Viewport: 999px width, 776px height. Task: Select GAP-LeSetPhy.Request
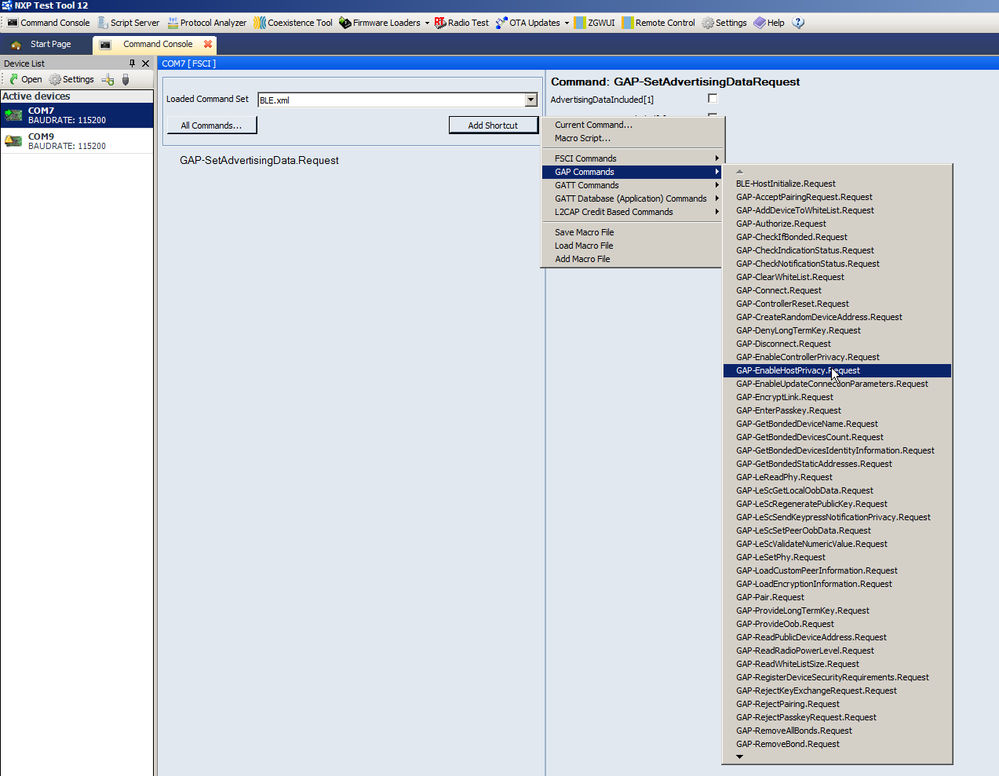click(x=837, y=557)
